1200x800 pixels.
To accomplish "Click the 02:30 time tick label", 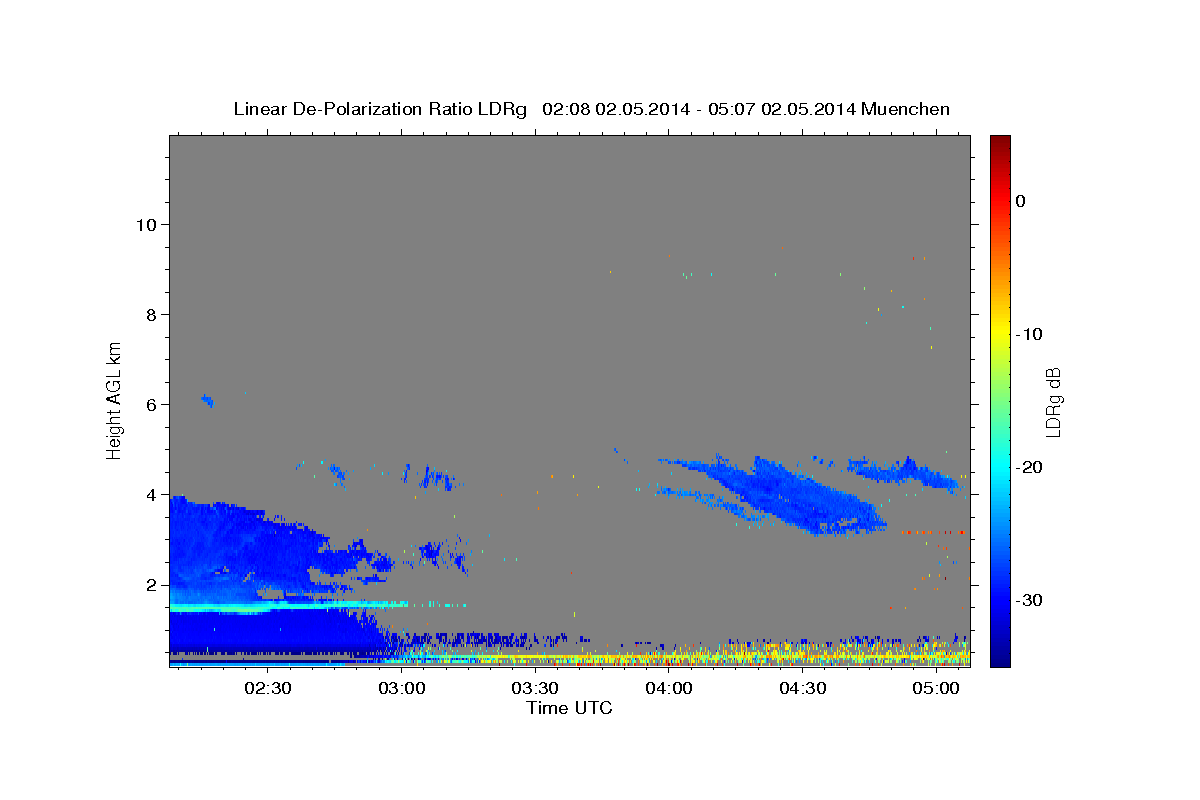I will pyautogui.click(x=268, y=689).
